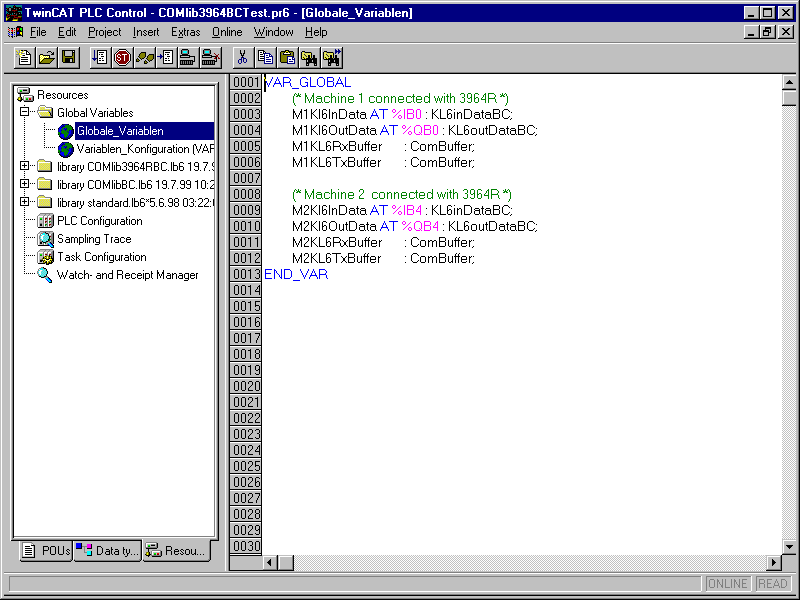
Task: Open the Window menu
Action: pos(273,32)
